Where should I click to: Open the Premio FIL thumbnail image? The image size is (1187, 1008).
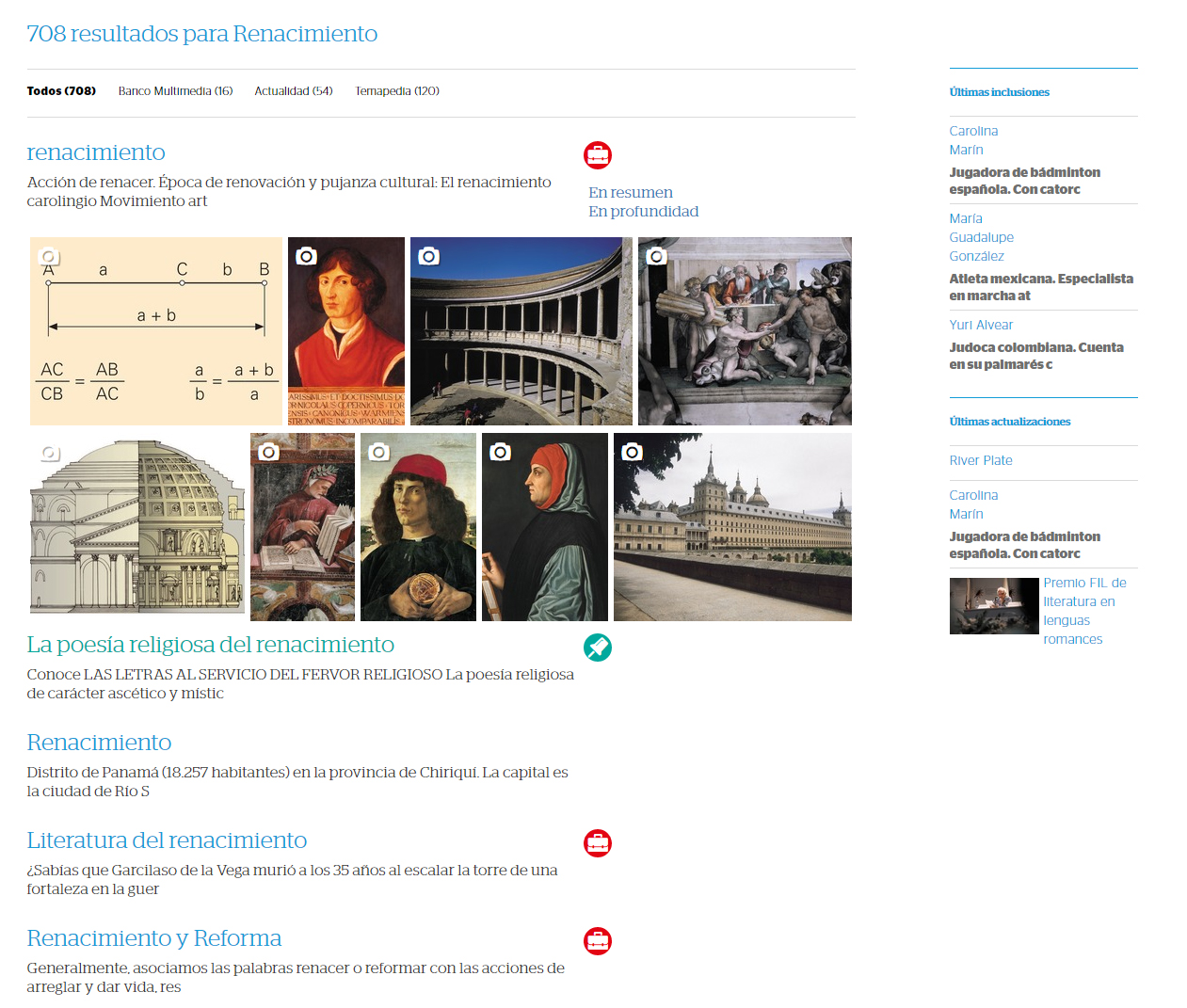pyautogui.click(x=993, y=606)
